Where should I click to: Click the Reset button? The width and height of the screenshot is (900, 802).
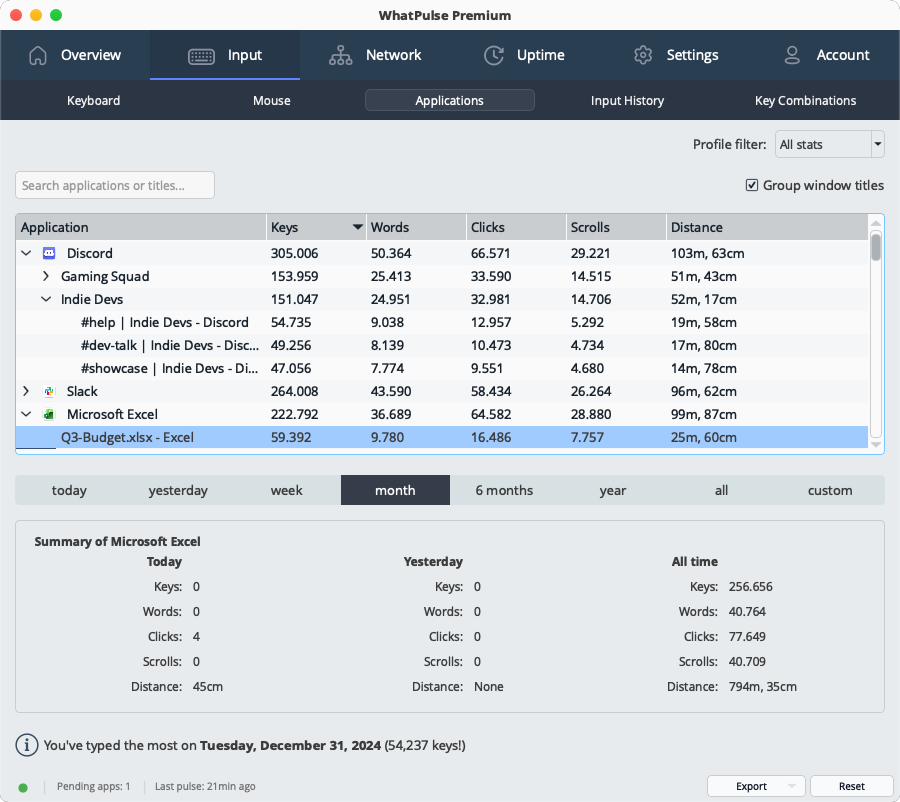(852, 786)
